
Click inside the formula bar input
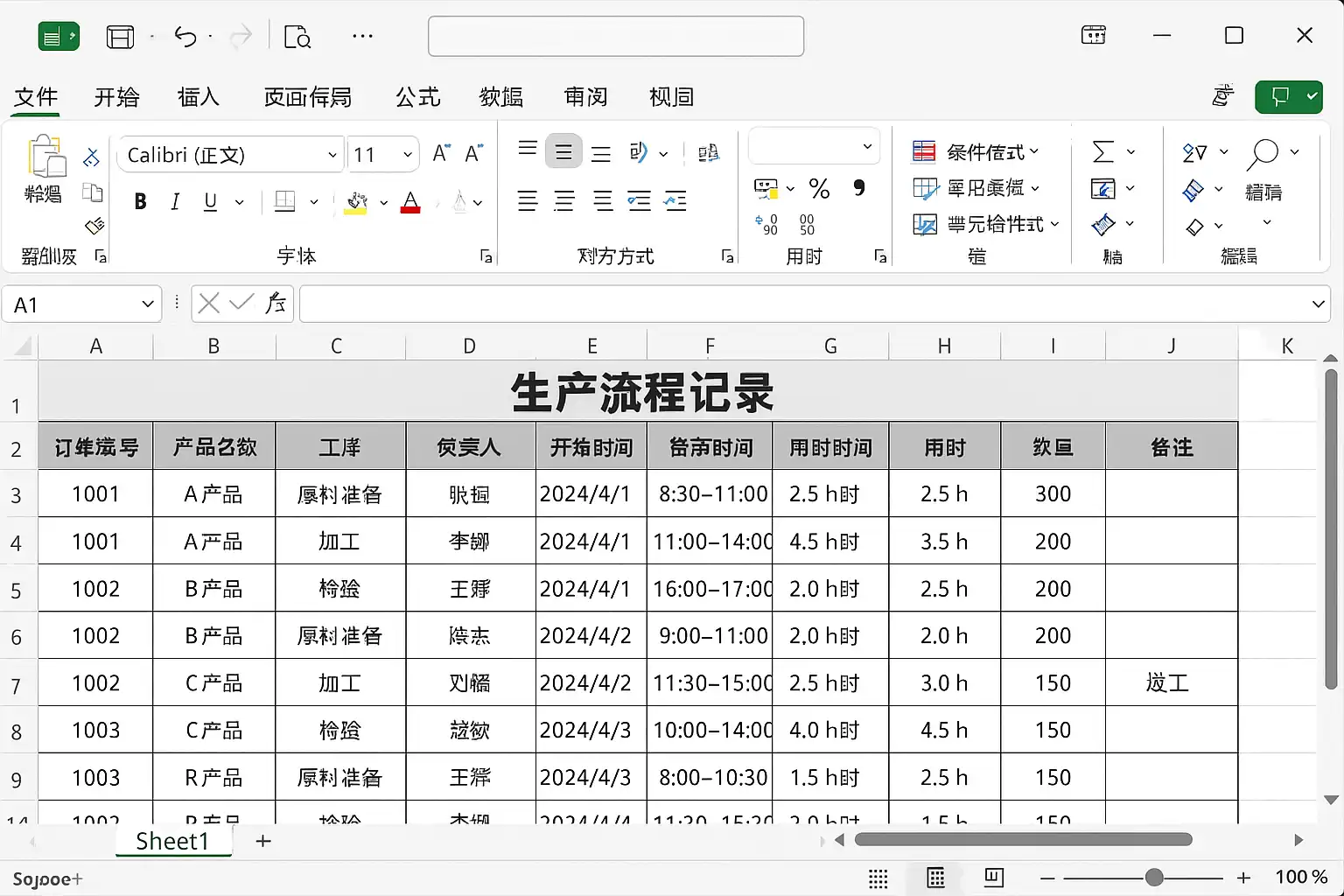click(x=803, y=304)
